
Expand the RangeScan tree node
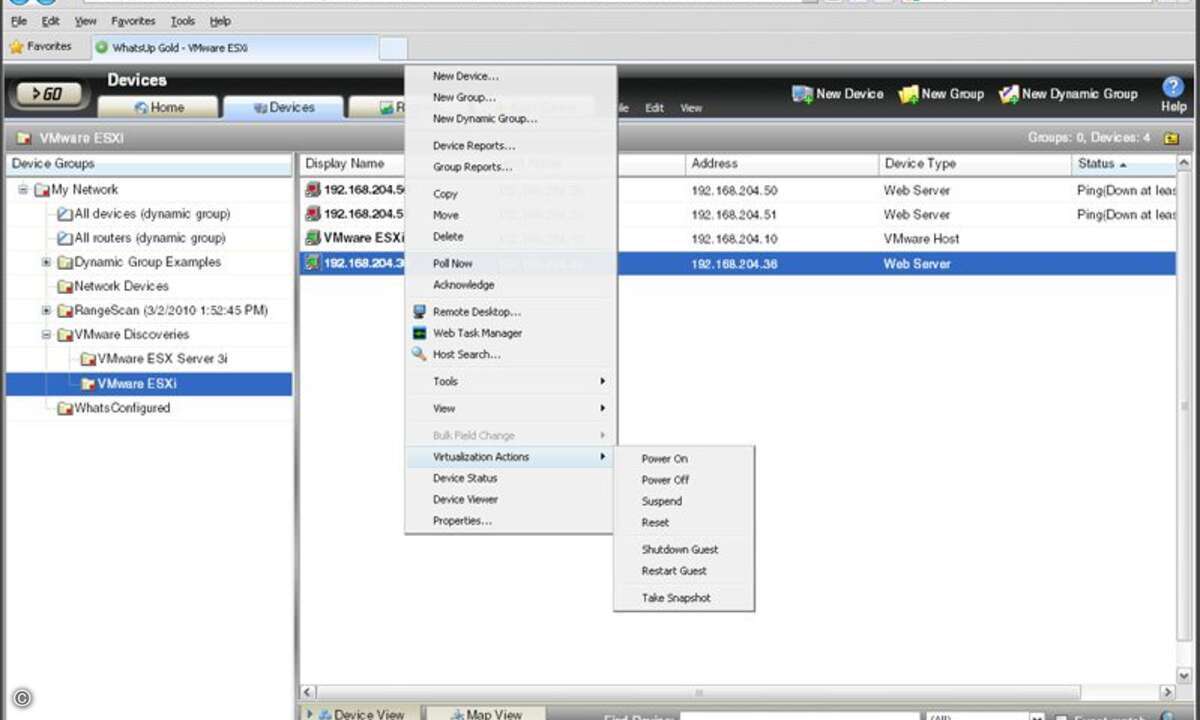coord(46,310)
